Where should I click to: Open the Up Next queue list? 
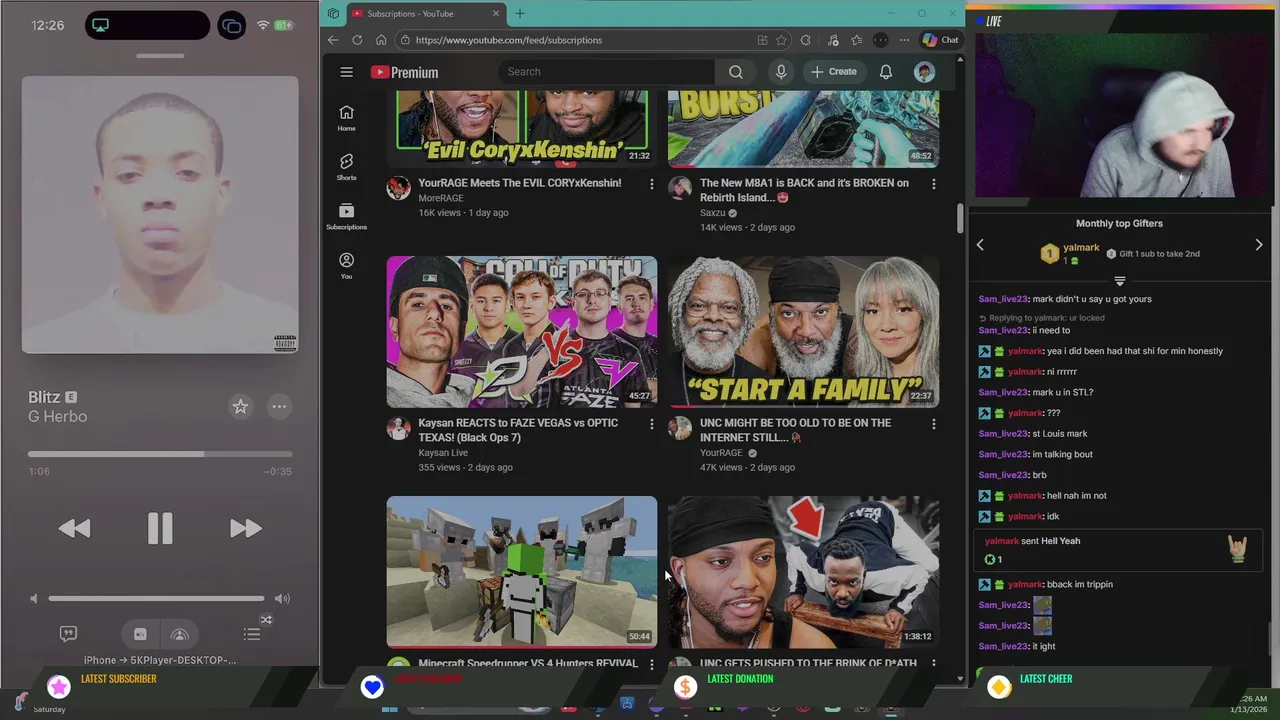tap(252, 634)
